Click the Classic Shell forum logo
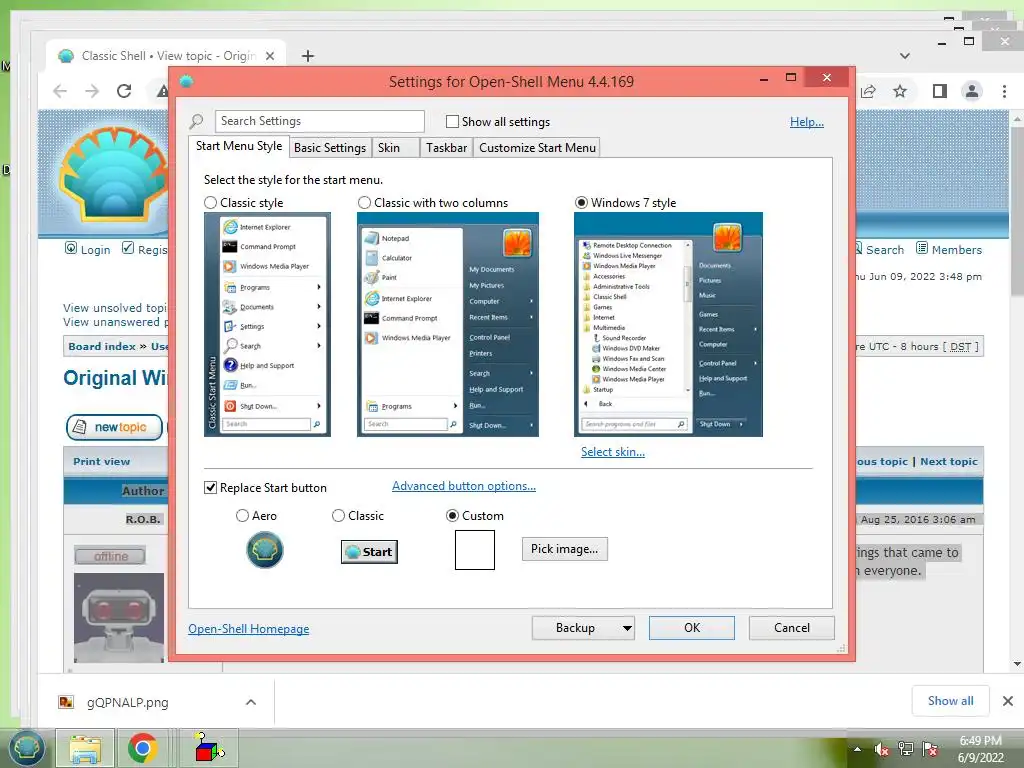This screenshot has height=768, width=1024. point(114,173)
